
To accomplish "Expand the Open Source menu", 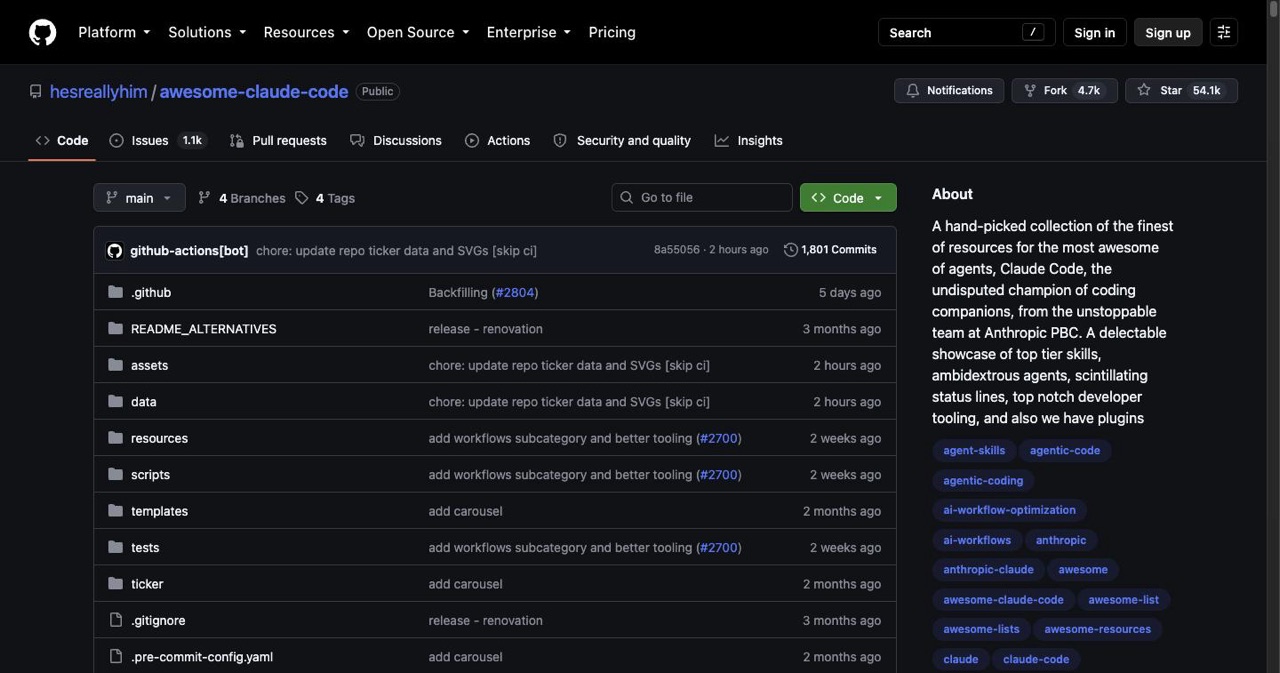I will [418, 32].
